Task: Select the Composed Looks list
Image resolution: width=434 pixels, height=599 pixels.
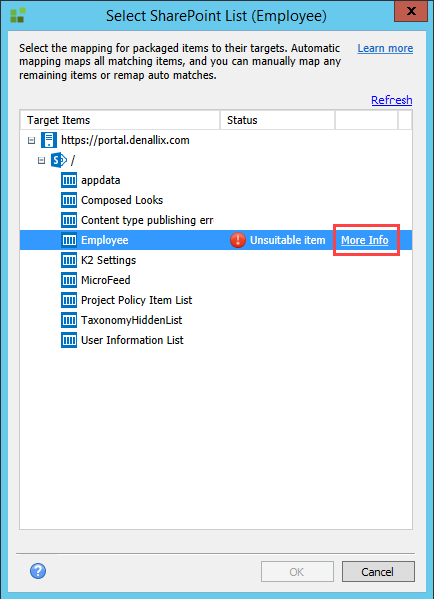Action: point(122,200)
